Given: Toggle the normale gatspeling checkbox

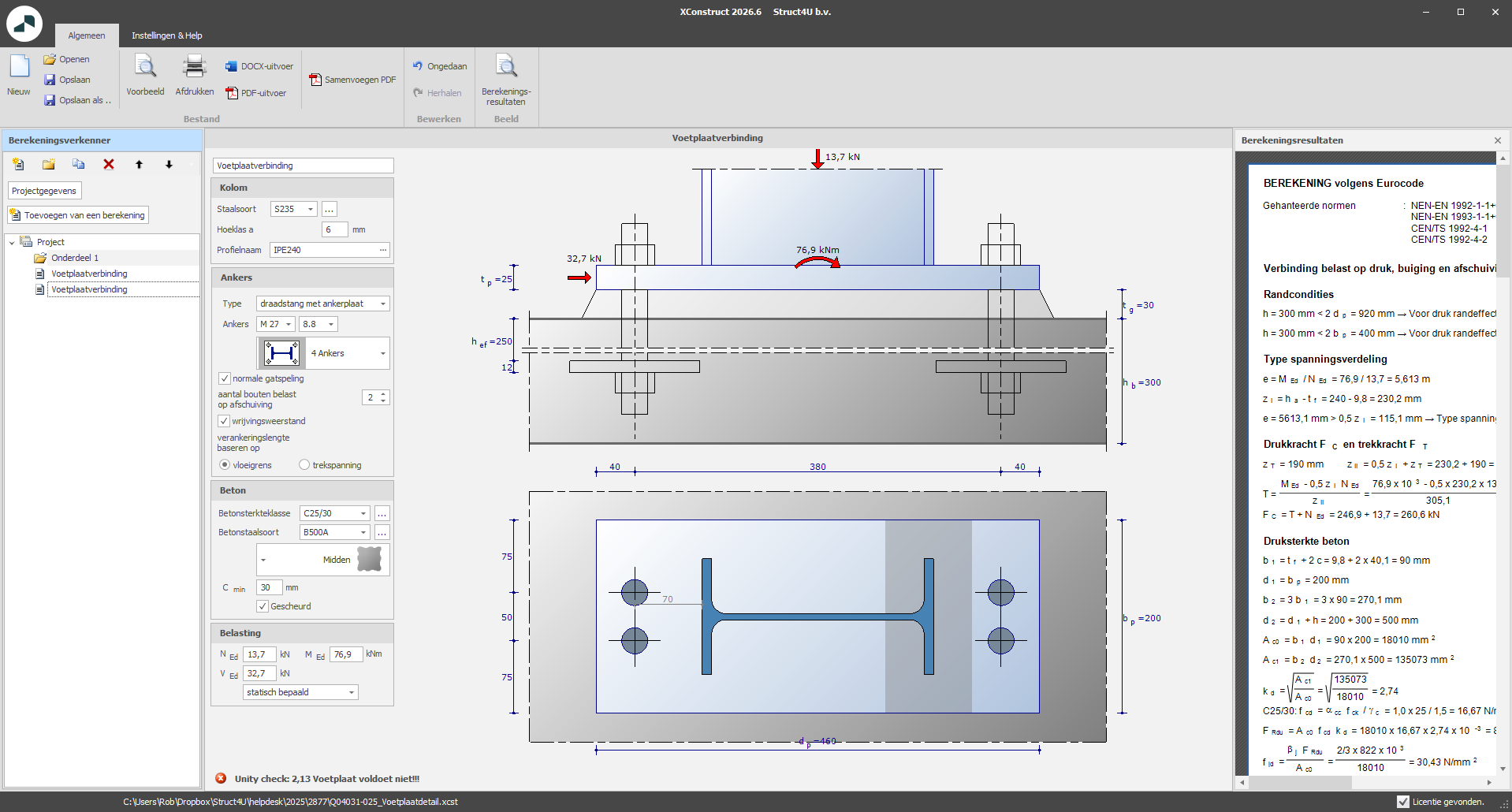Looking at the screenshot, I should click(225, 378).
